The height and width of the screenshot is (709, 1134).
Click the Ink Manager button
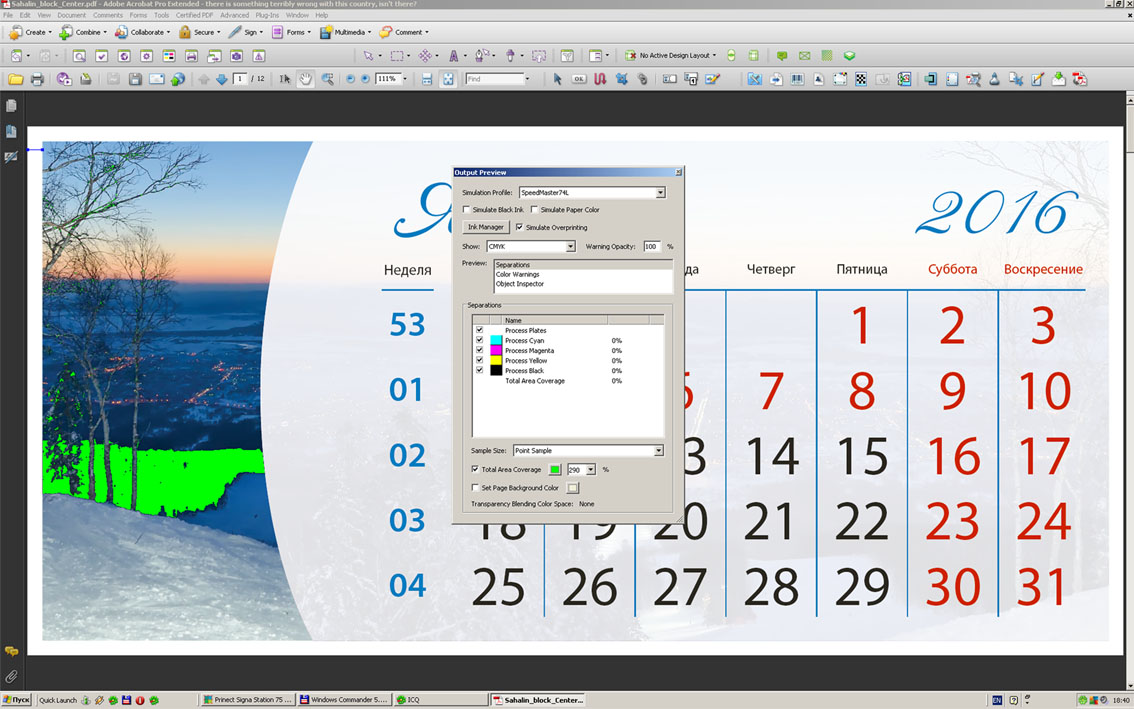tap(486, 227)
